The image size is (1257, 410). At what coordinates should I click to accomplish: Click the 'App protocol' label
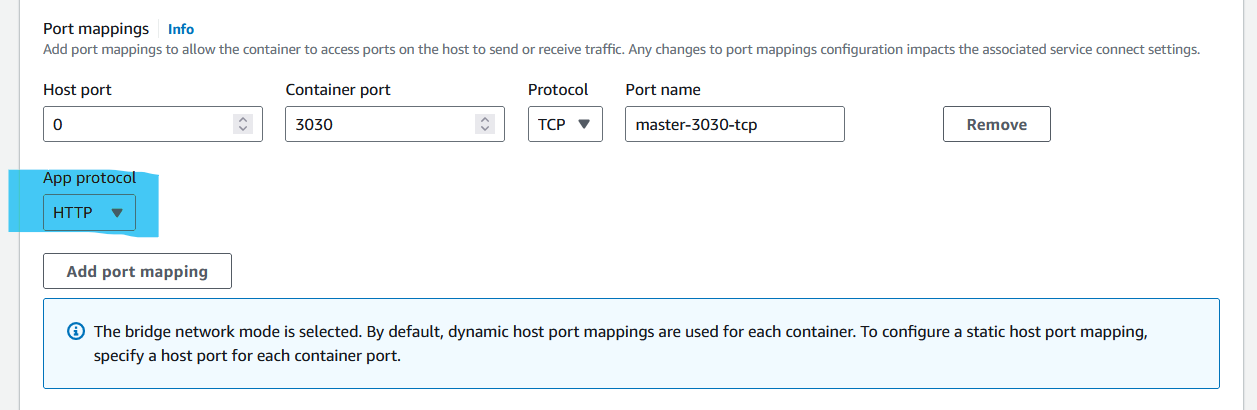[89, 178]
